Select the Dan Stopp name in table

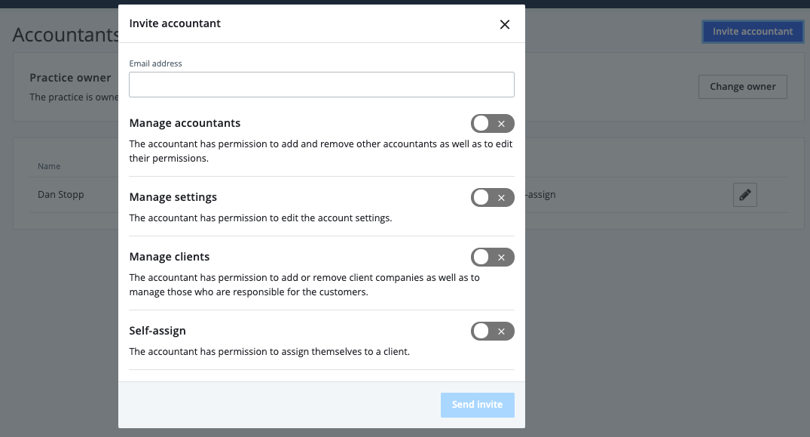pyautogui.click(x=61, y=195)
